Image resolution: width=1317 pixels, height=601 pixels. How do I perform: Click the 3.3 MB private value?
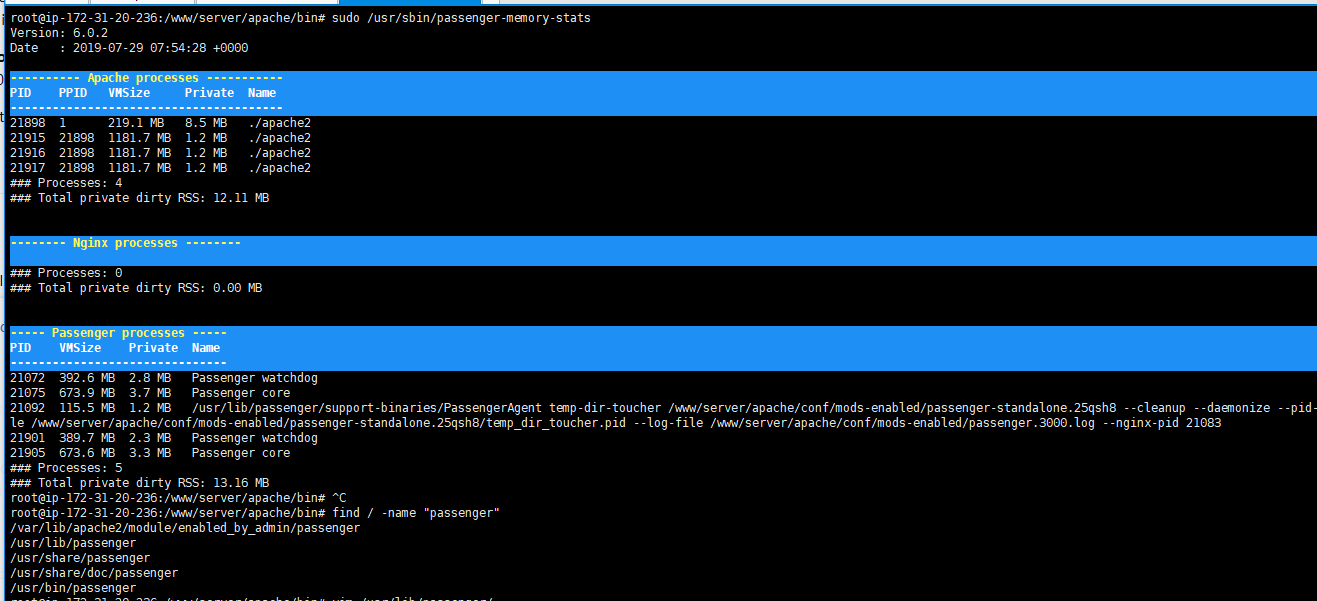point(150,453)
